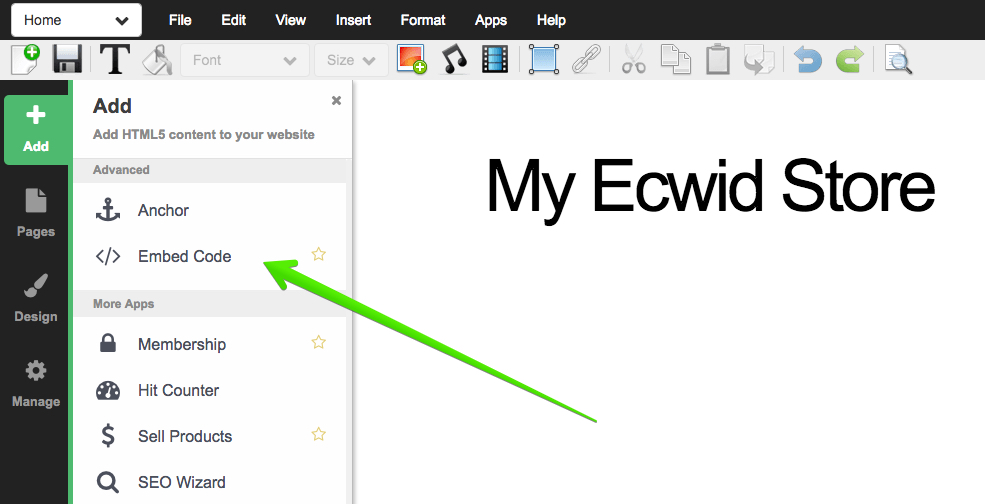
Task: Click the copy icon
Action: [x=676, y=60]
